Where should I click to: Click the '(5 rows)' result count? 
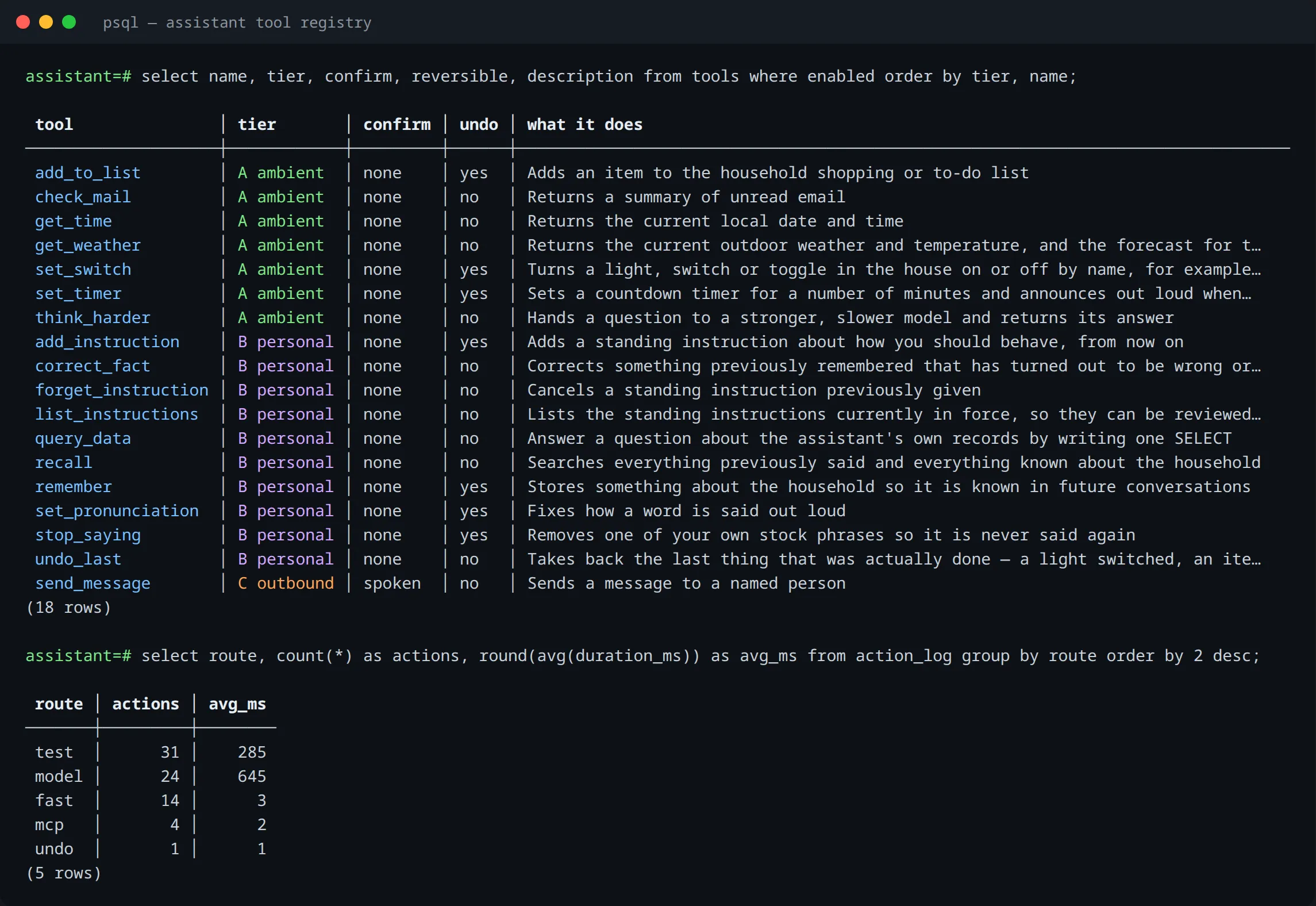coord(64,873)
